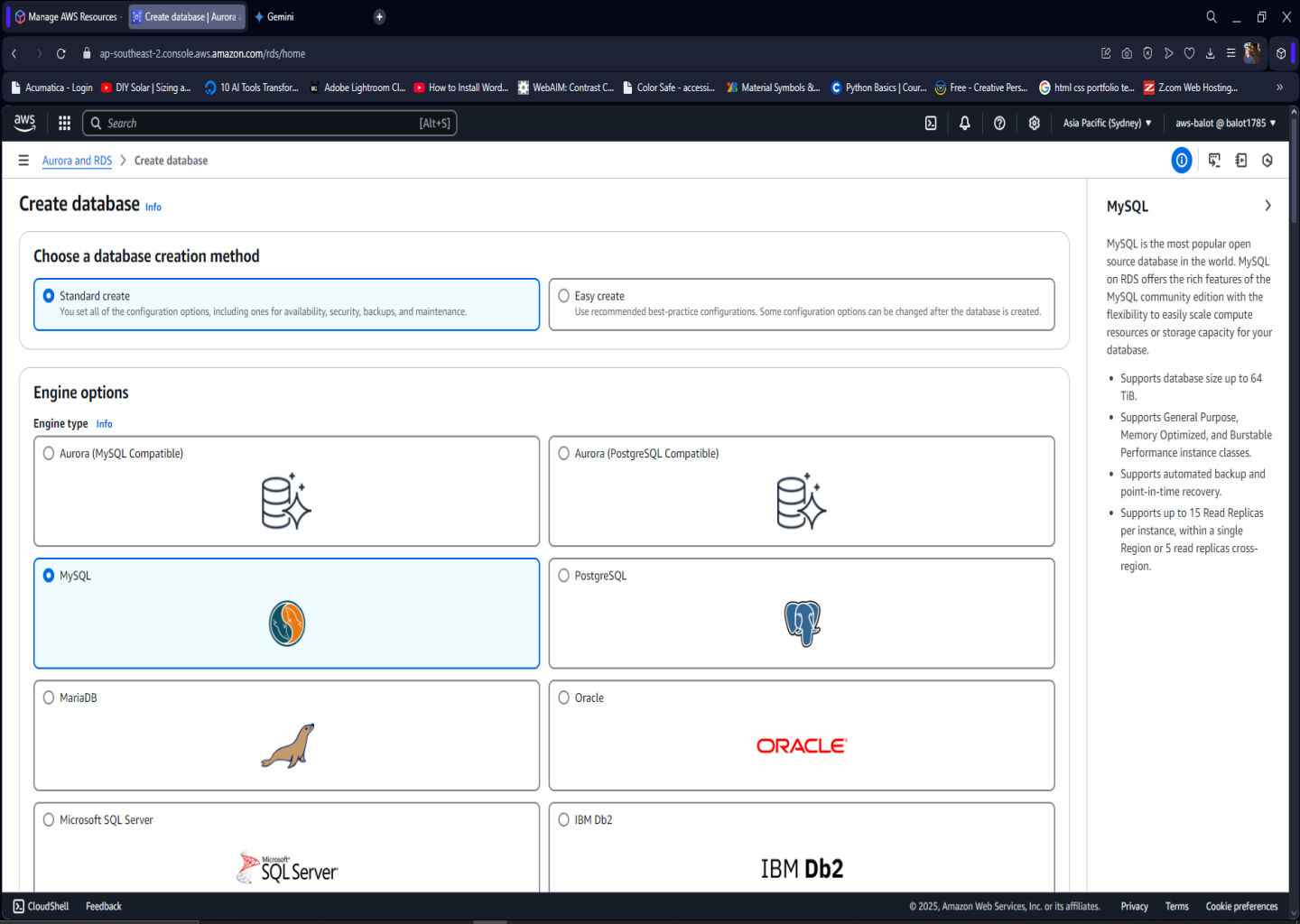Toggle the side navigation hamburger menu
Viewport: 1300px width, 924px height.
coord(23,161)
